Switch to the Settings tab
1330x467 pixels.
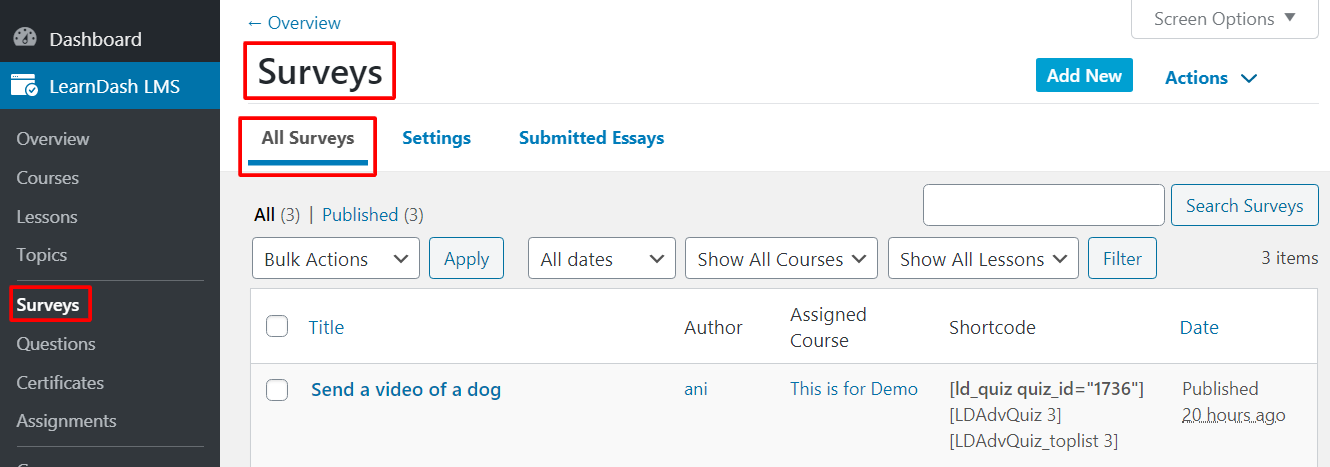[436, 138]
